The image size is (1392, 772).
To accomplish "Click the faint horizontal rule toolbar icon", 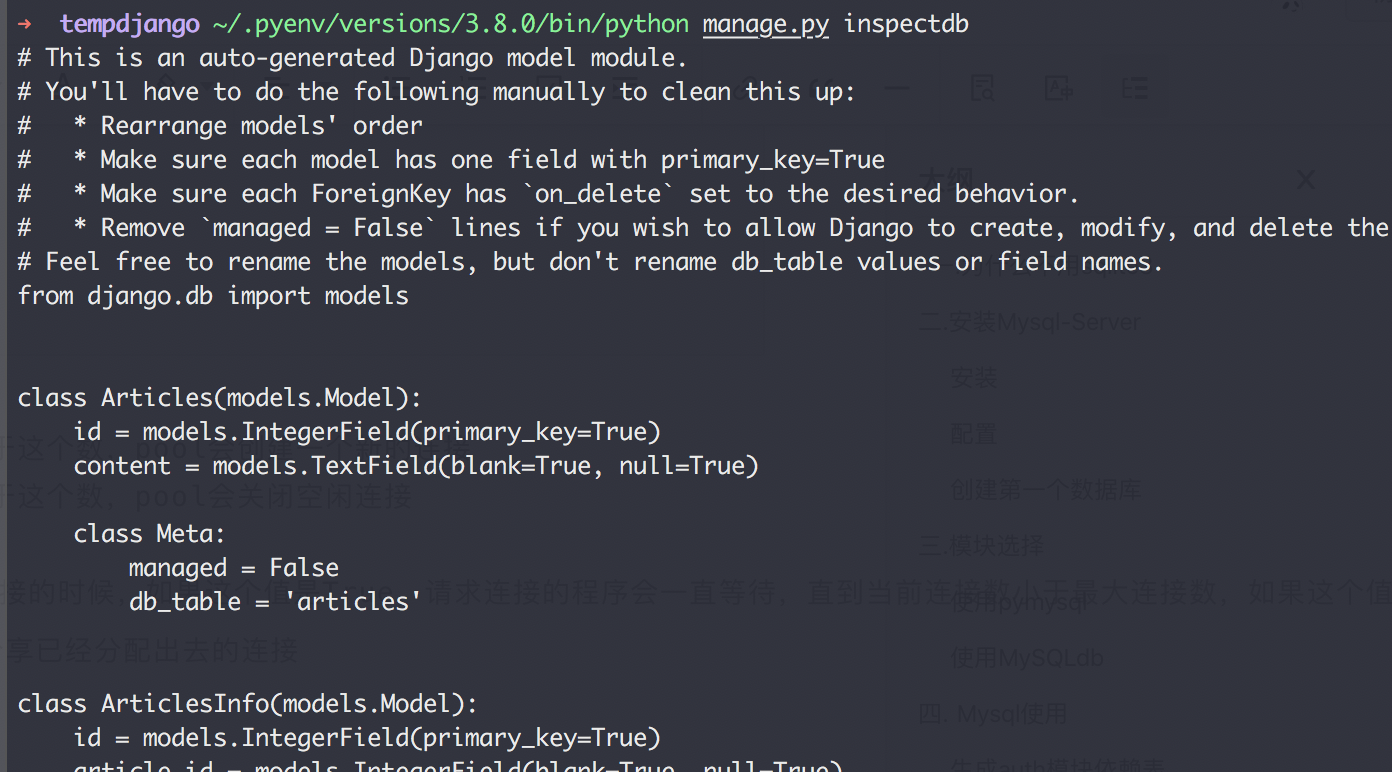I will (898, 88).
